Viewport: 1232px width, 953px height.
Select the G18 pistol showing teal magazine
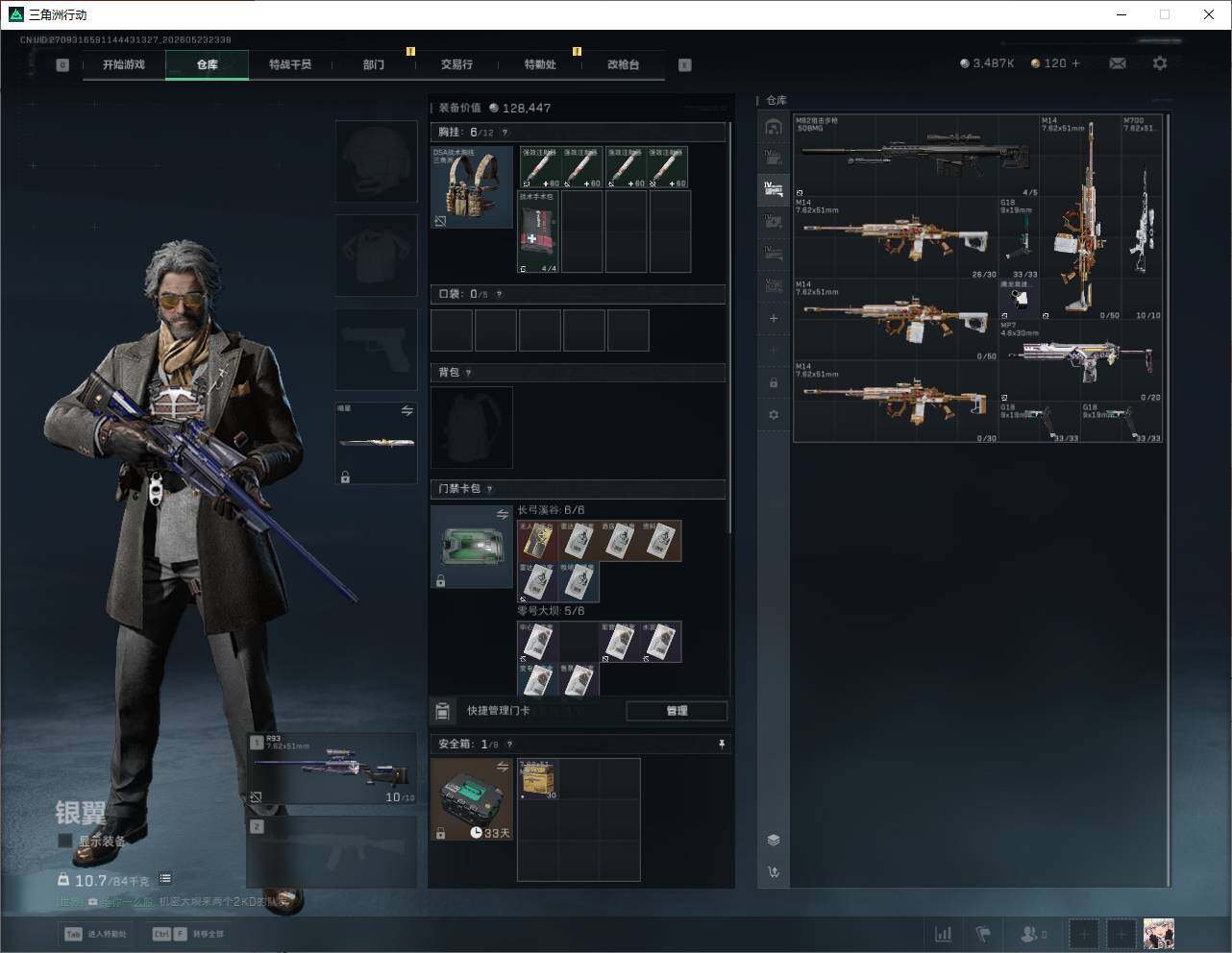pyautogui.click(x=1019, y=238)
